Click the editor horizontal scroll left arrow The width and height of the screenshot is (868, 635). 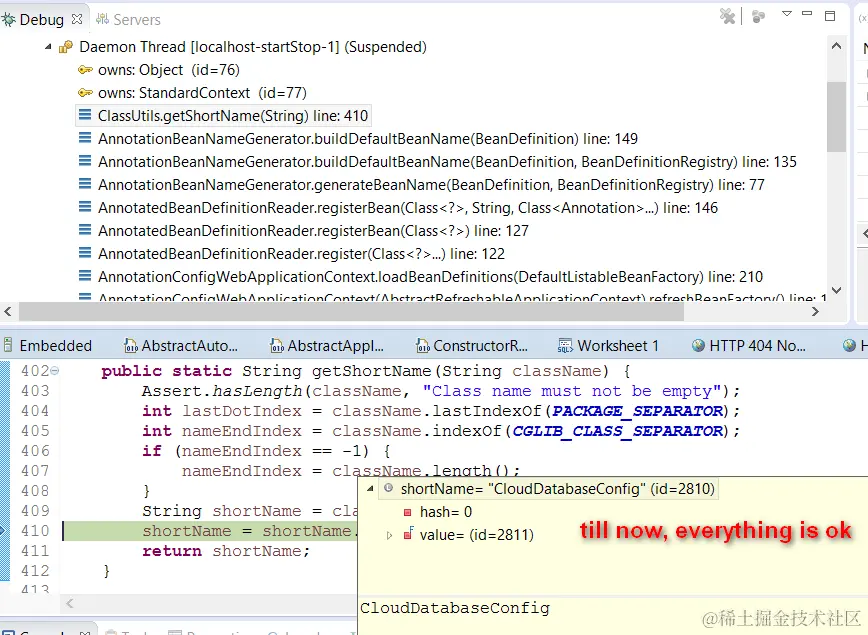[x=70, y=603]
